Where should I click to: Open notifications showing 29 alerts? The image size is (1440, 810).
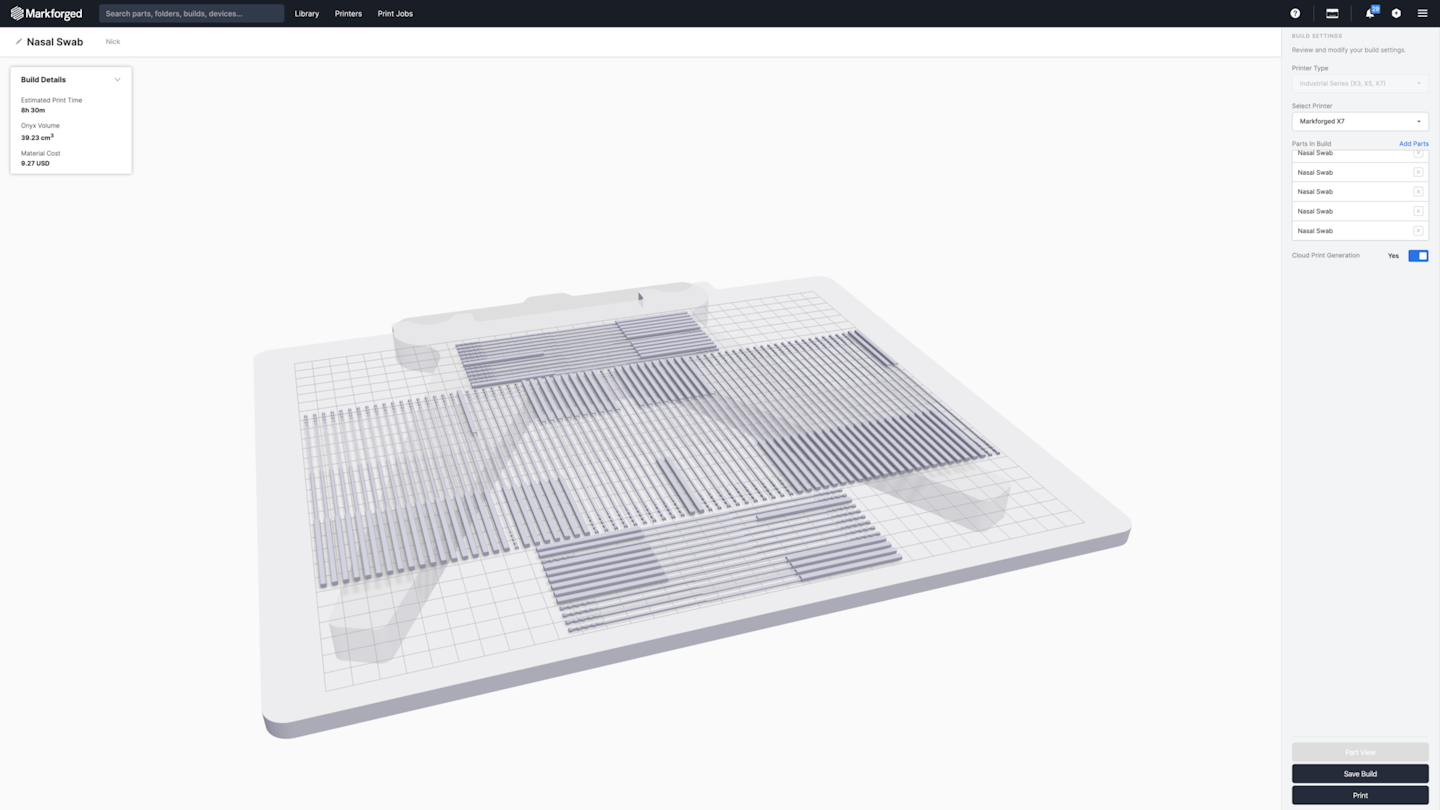pyautogui.click(x=1368, y=13)
